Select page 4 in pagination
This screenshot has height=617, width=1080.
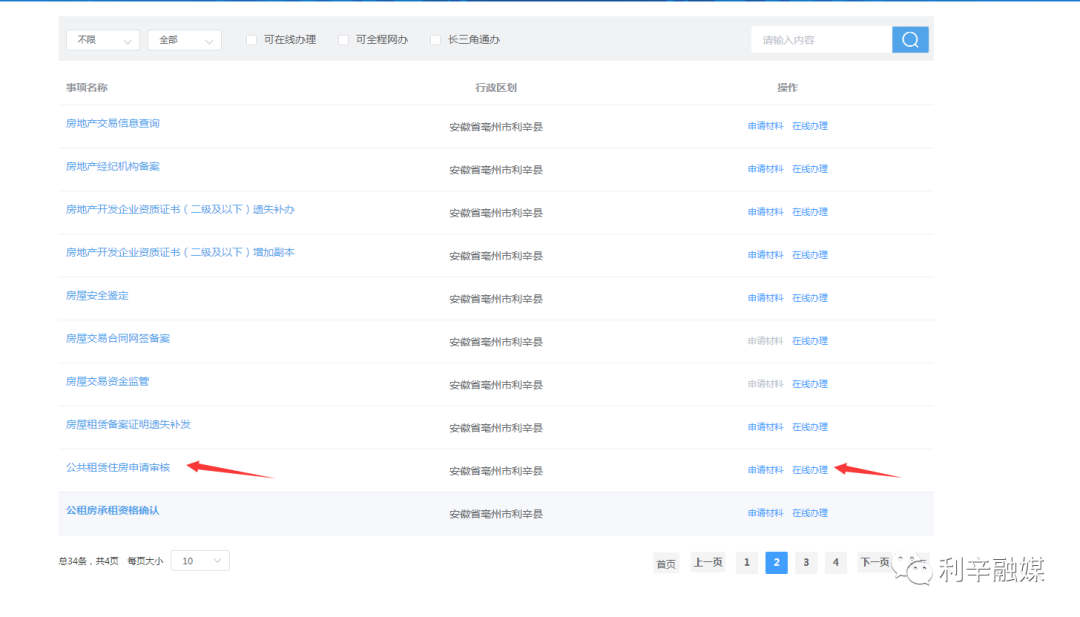click(x=836, y=563)
